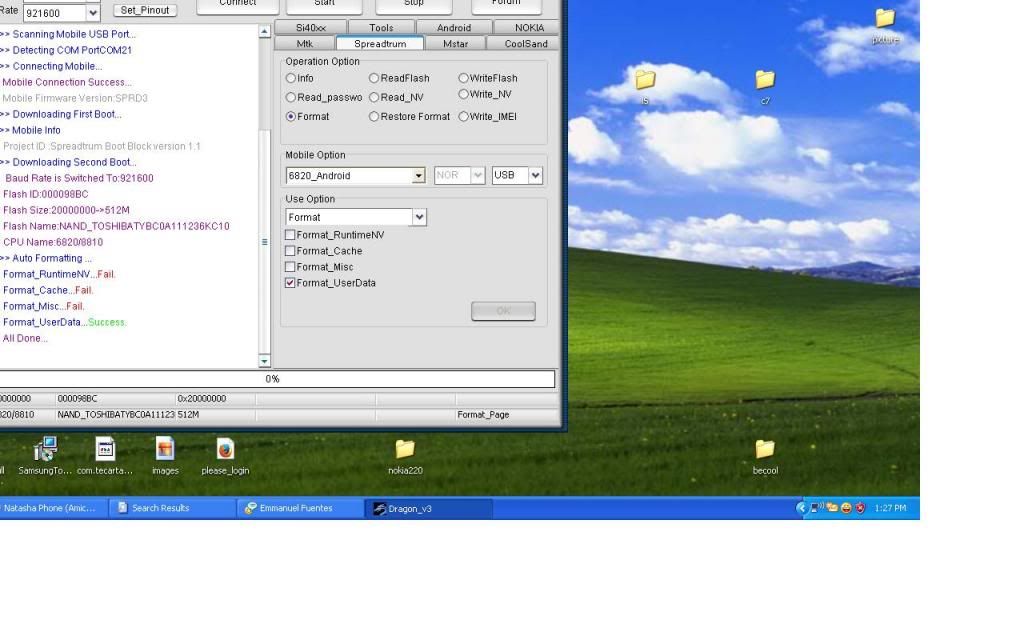This screenshot has height=640, width=1024.
Task: Open the com.tecarta... file icon on desktop
Action: pyautogui.click(x=104, y=449)
